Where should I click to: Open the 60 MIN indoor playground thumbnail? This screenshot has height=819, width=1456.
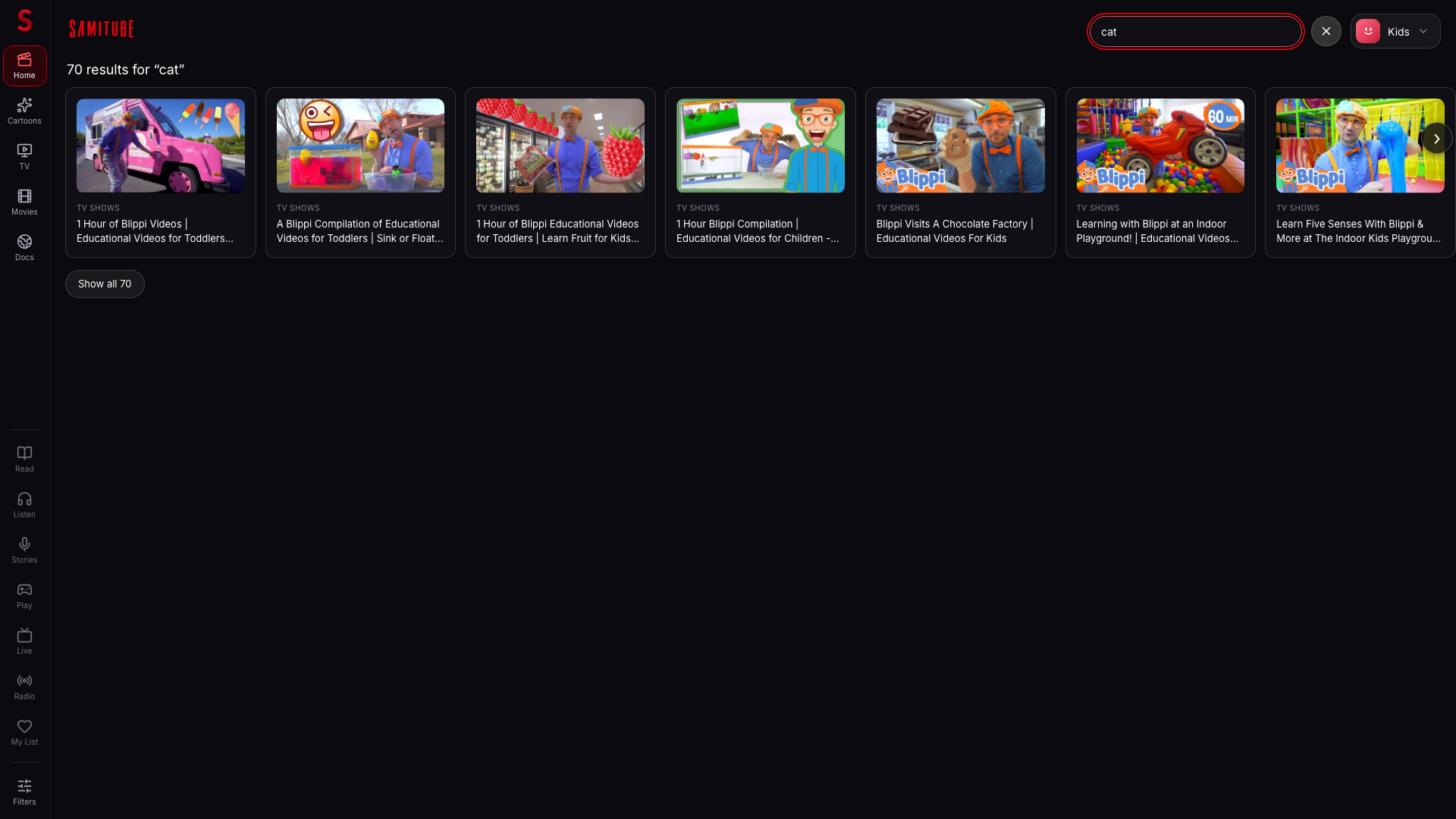(x=1160, y=146)
